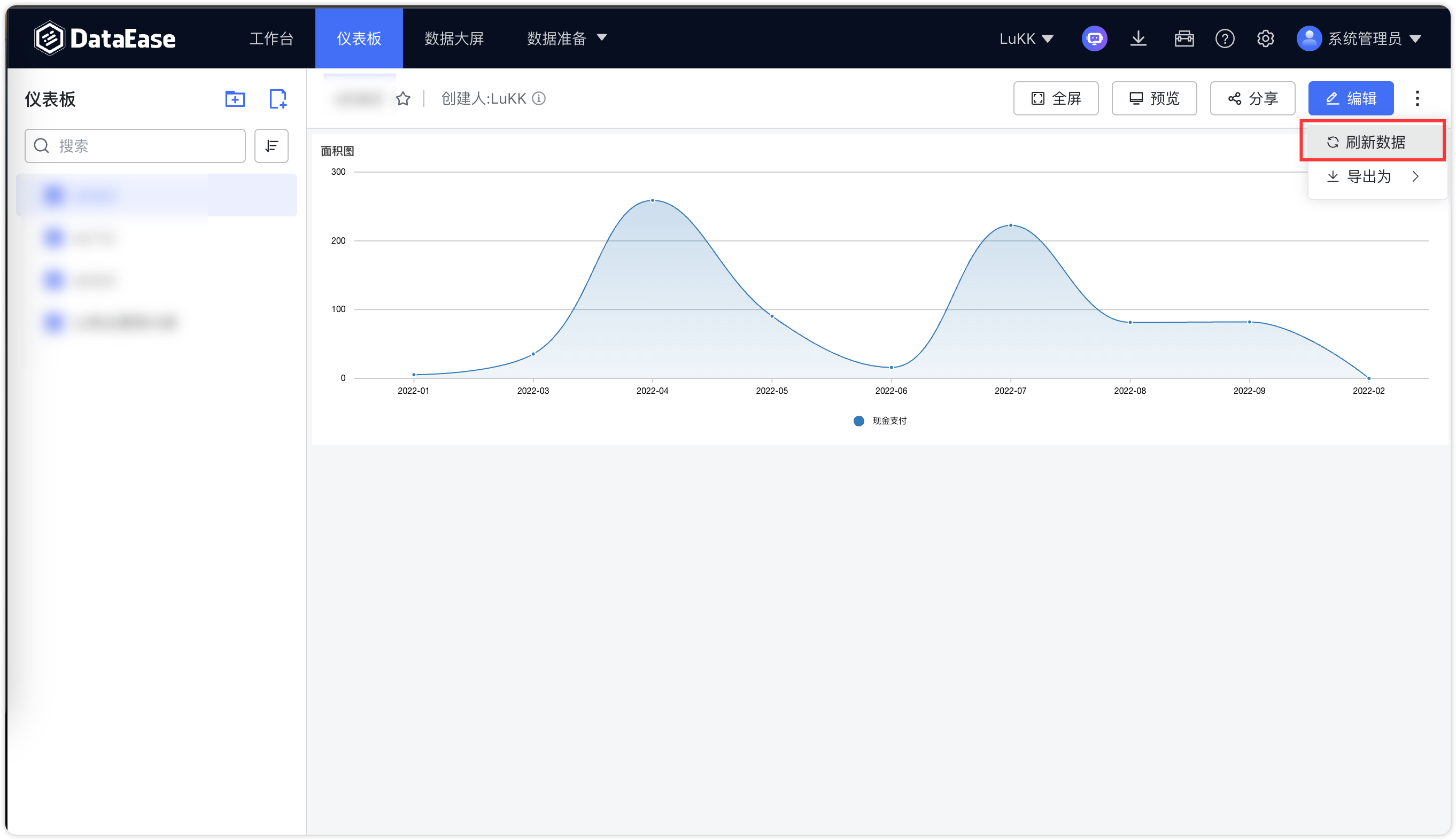This screenshot has width=1456, height=840.
Task: Switch to the 数据大屏 tab
Action: pos(454,38)
